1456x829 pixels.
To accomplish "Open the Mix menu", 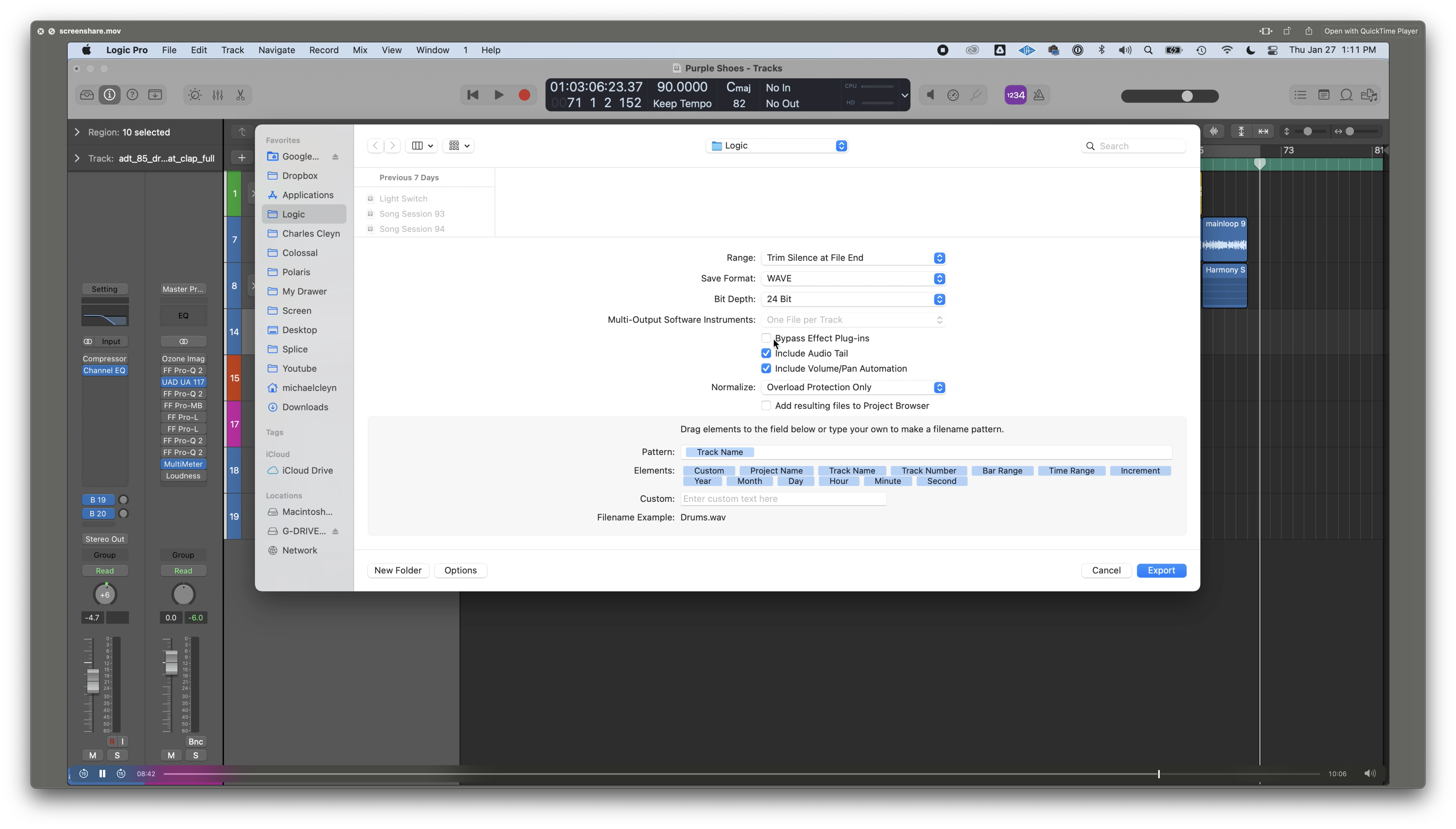I will pos(360,50).
